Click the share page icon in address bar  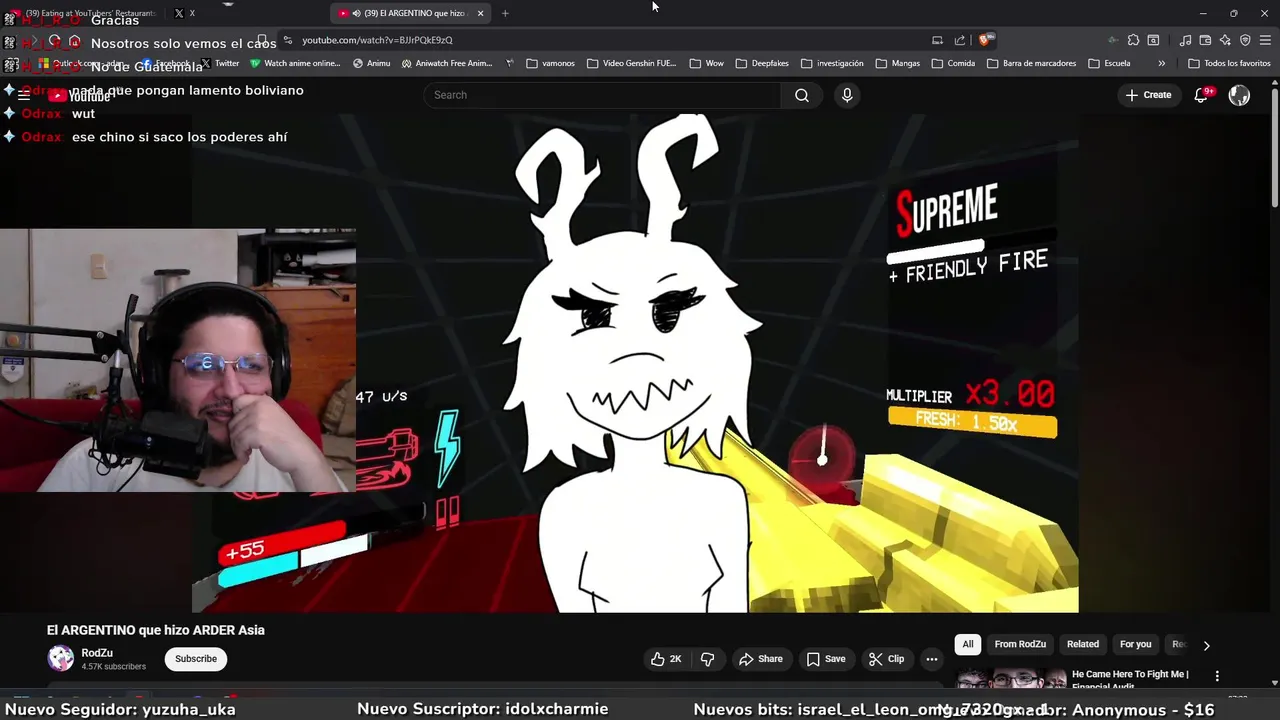pos(960,40)
